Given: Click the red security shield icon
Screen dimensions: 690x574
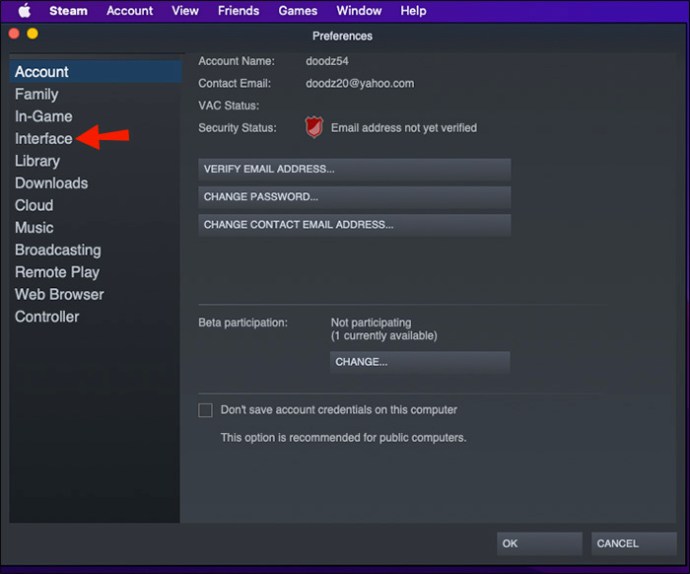Looking at the screenshot, I should 314,127.
